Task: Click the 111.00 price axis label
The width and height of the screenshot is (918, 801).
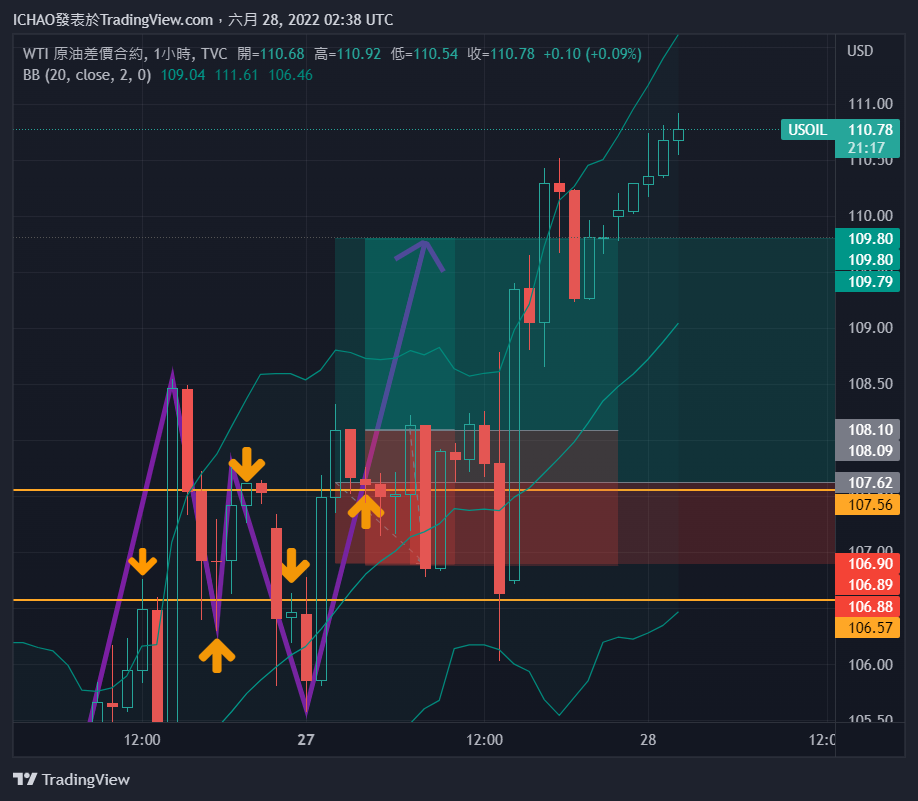Action: point(870,104)
